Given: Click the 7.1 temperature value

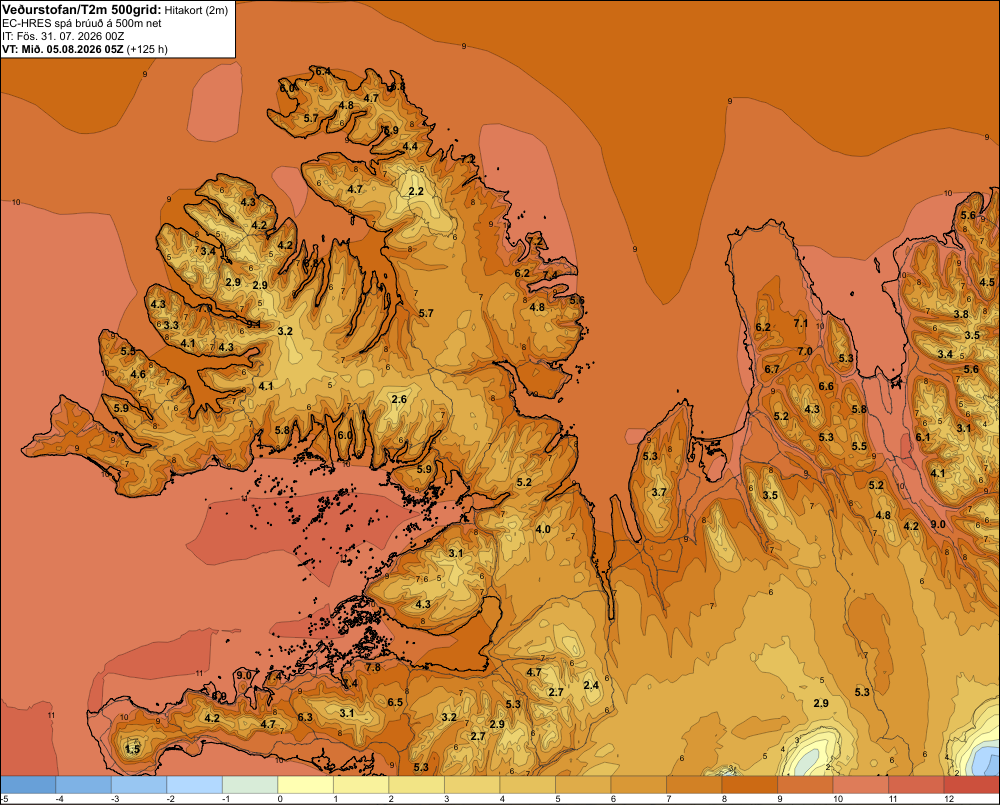Looking at the screenshot, I should 800,323.
